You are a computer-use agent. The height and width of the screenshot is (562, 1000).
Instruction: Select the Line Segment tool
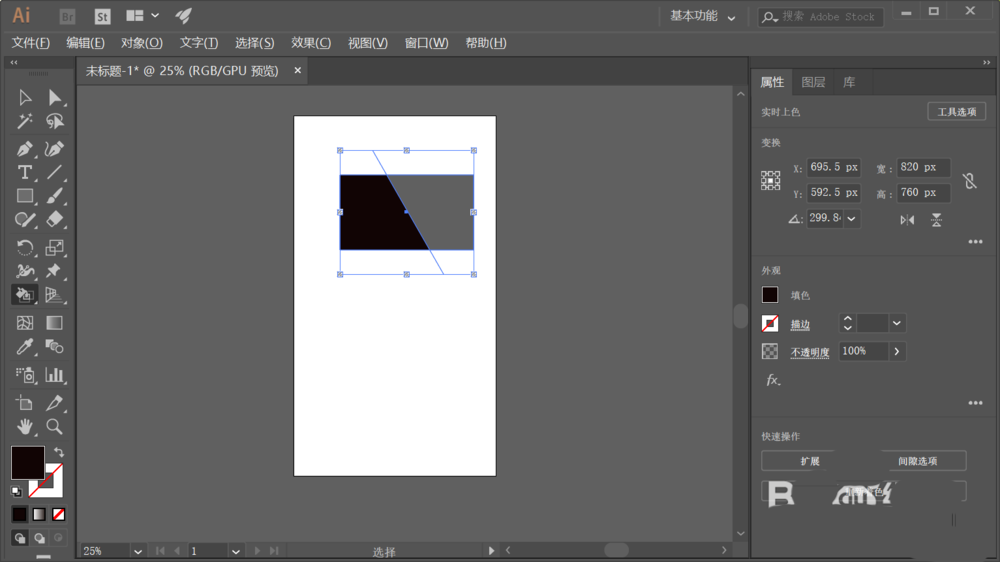[54, 172]
